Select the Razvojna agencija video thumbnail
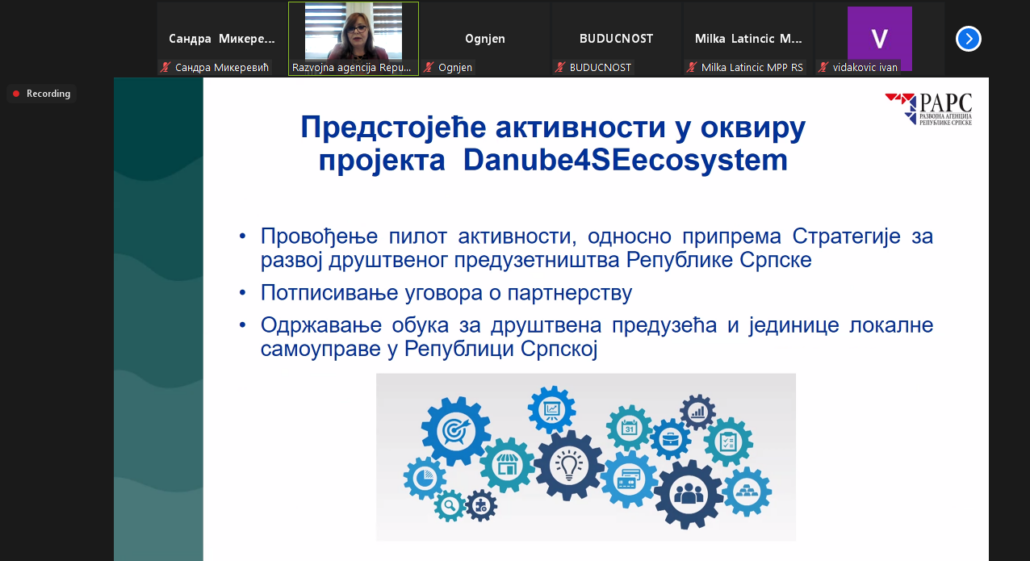Viewport: 1030px width, 561px height. tap(353, 39)
